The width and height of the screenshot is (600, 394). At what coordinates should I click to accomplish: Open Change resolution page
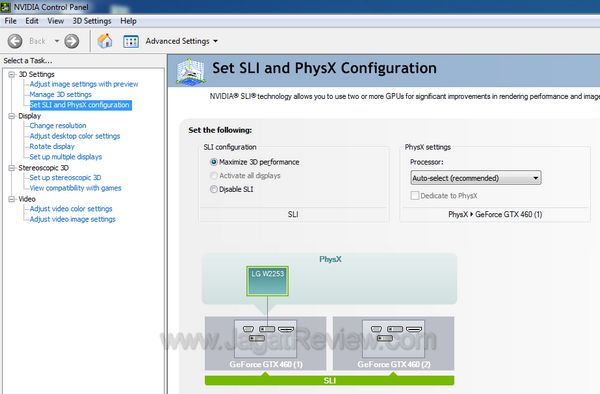click(x=58, y=125)
